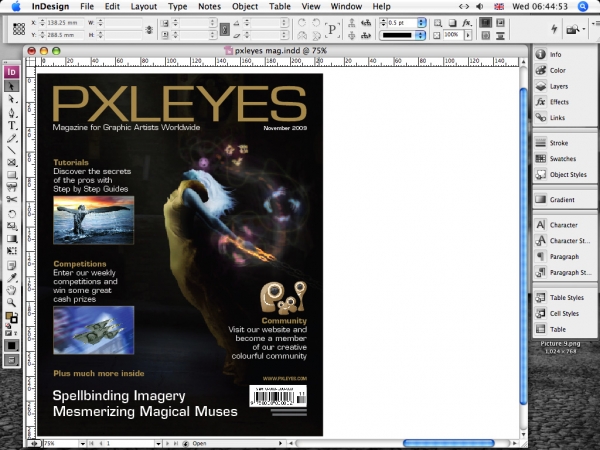Click the reference point locator grid
This screenshot has height=450, width=600.
19,29
